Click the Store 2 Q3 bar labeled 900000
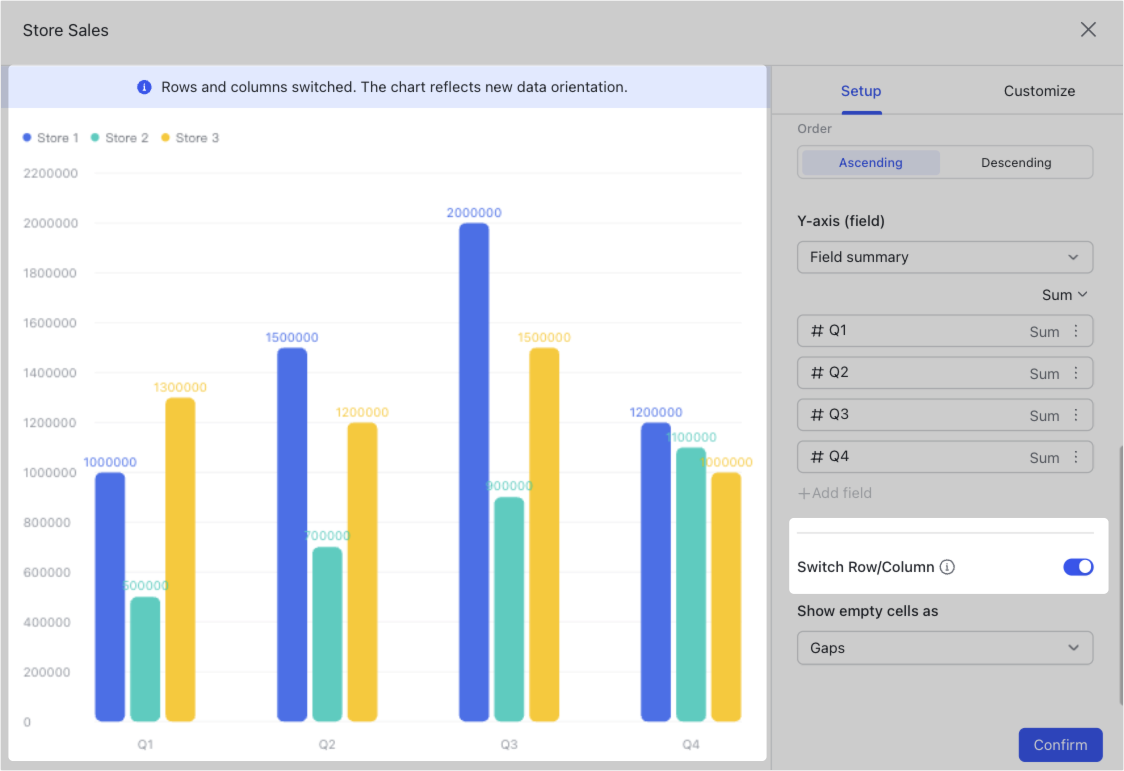The image size is (1124, 771). click(x=509, y=609)
